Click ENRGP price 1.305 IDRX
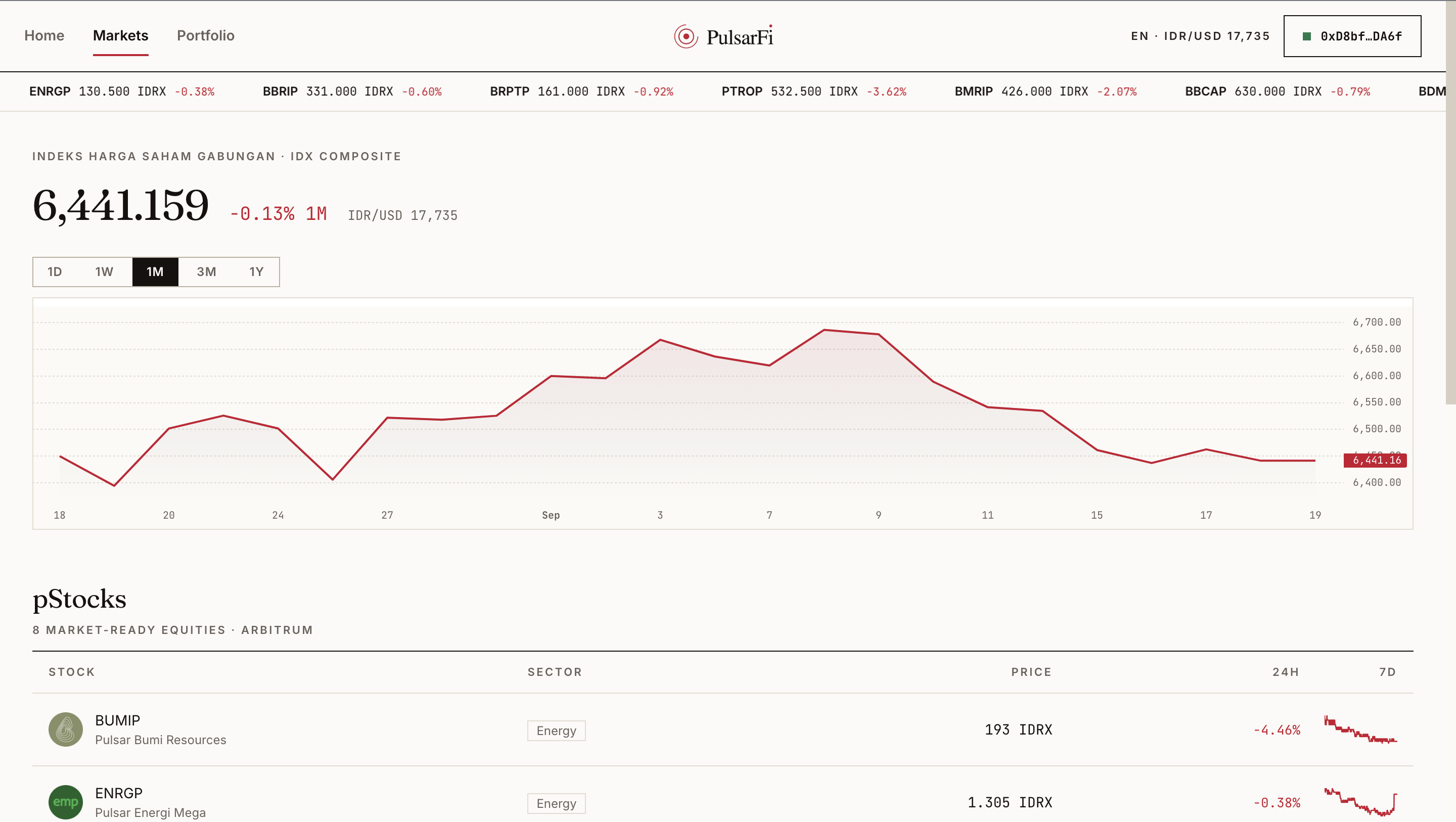The height and width of the screenshot is (822, 1456). click(1010, 803)
